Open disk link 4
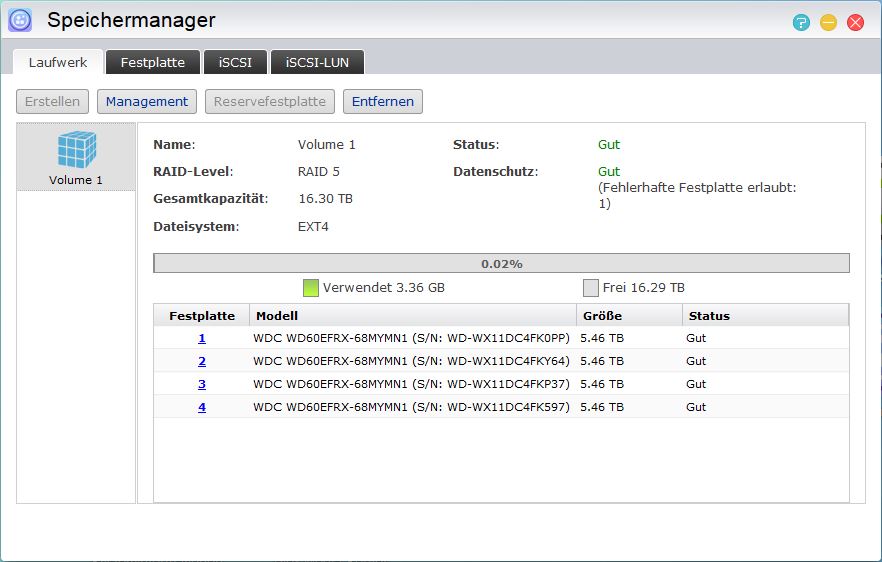This screenshot has height=562, width=882. tap(202, 407)
